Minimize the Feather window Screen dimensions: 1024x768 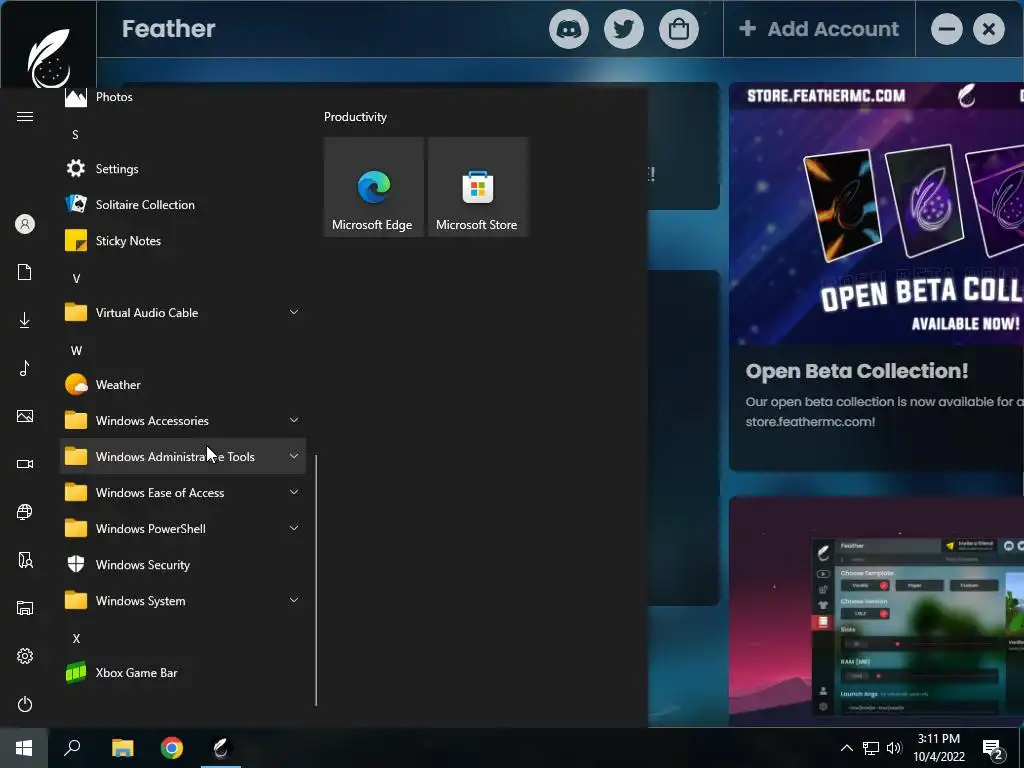947,29
